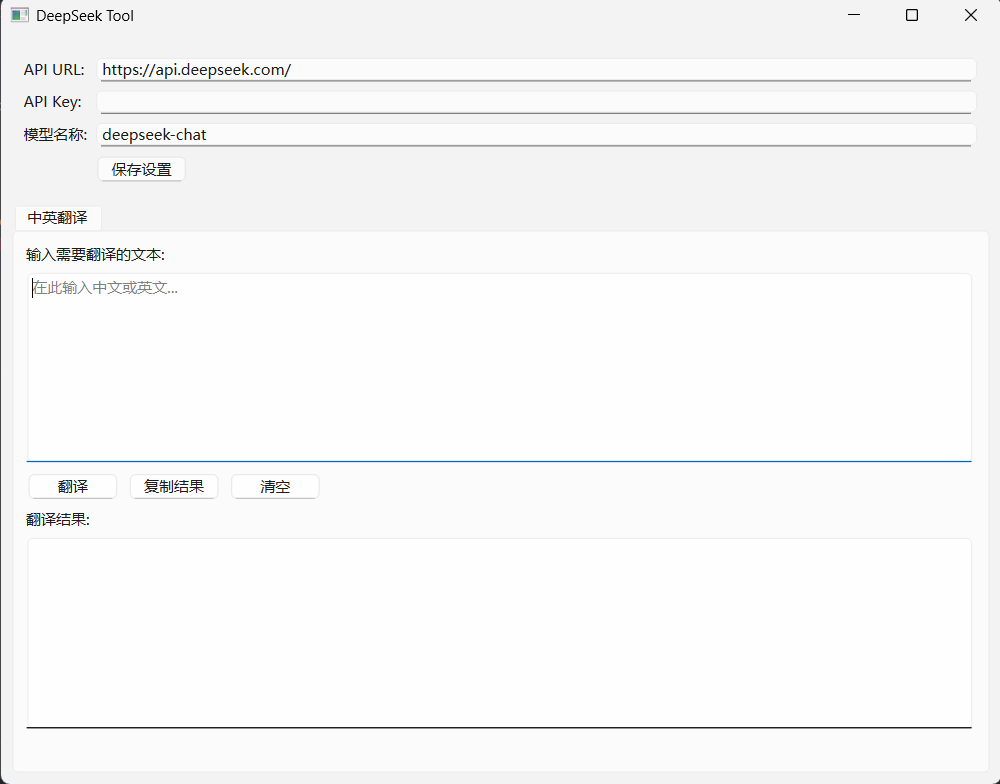Click the 保存设置 button

point(142,170)
